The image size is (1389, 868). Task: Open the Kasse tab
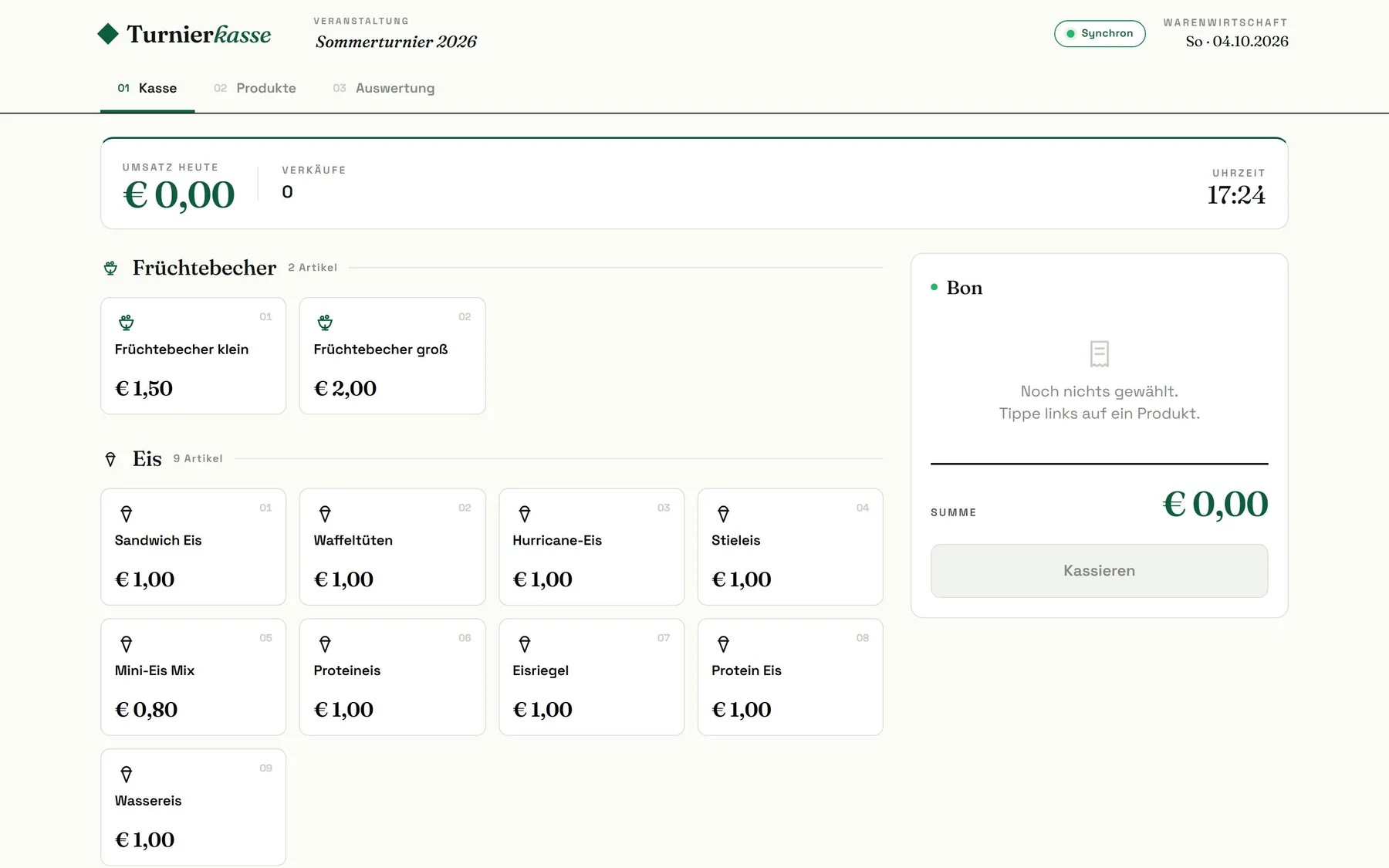point(147,88)
